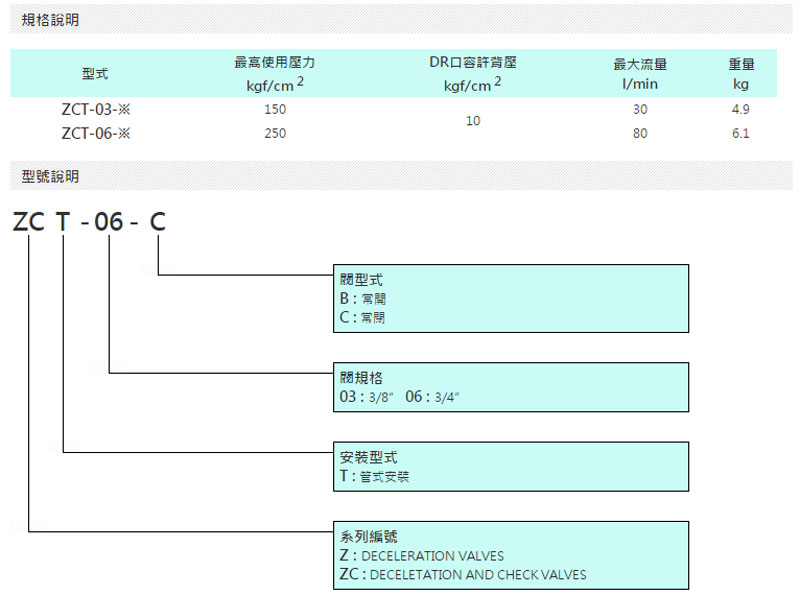Click the 安裝型式 description box

[x=511, y=466]
